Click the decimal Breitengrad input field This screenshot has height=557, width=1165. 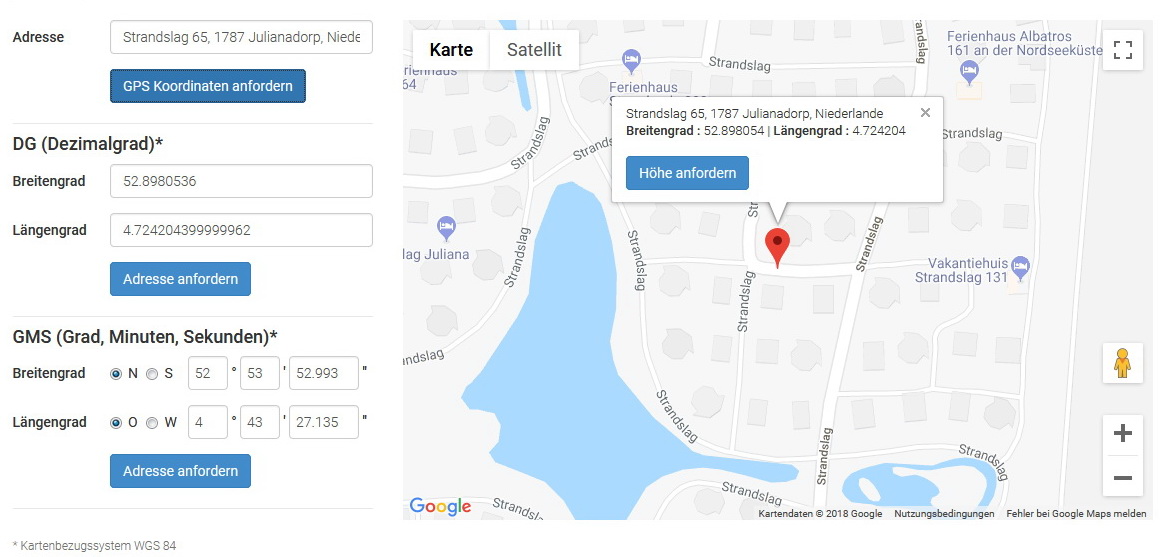[241, 181]
